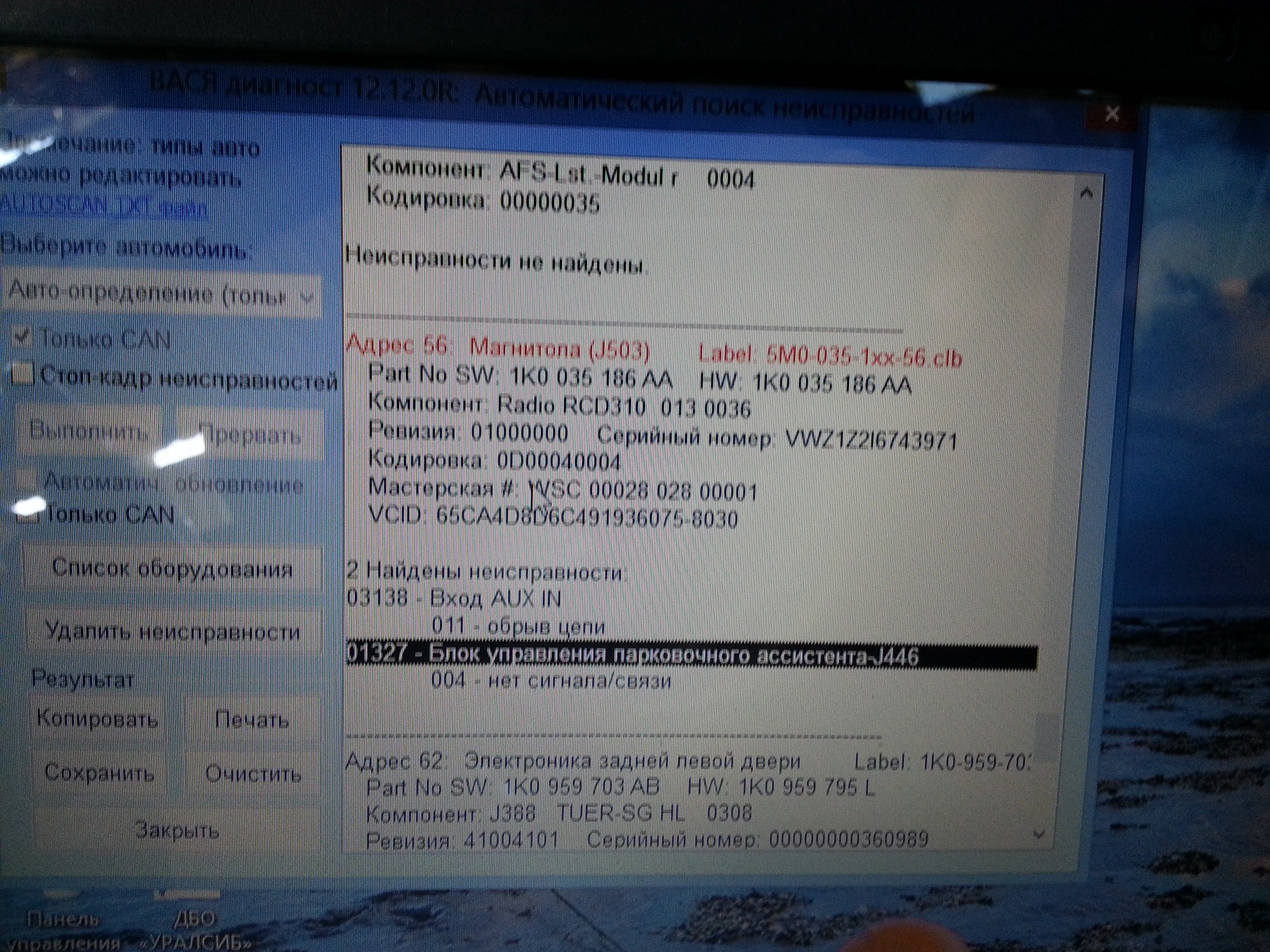Expand the Авто-определение vehicle dropdown

tap(307, 296)
